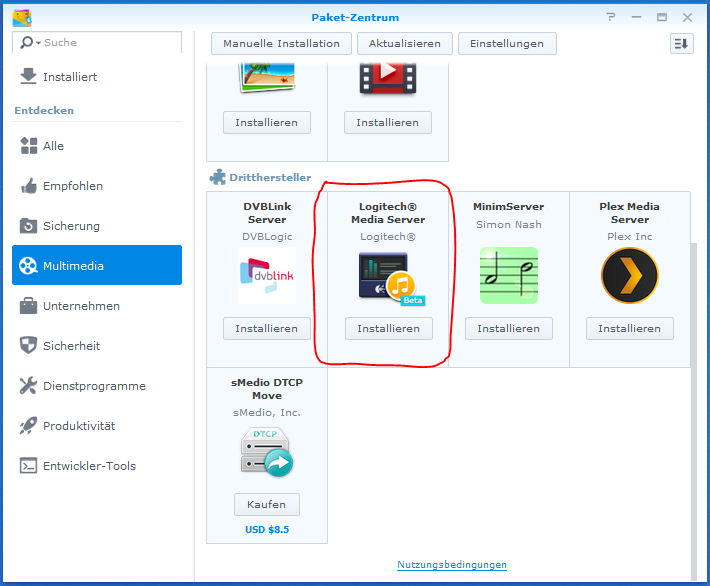The height and width of the screenshot is (586, 710).
Task: Open sMedio DTCP Move package title
Action: (267, 389)
